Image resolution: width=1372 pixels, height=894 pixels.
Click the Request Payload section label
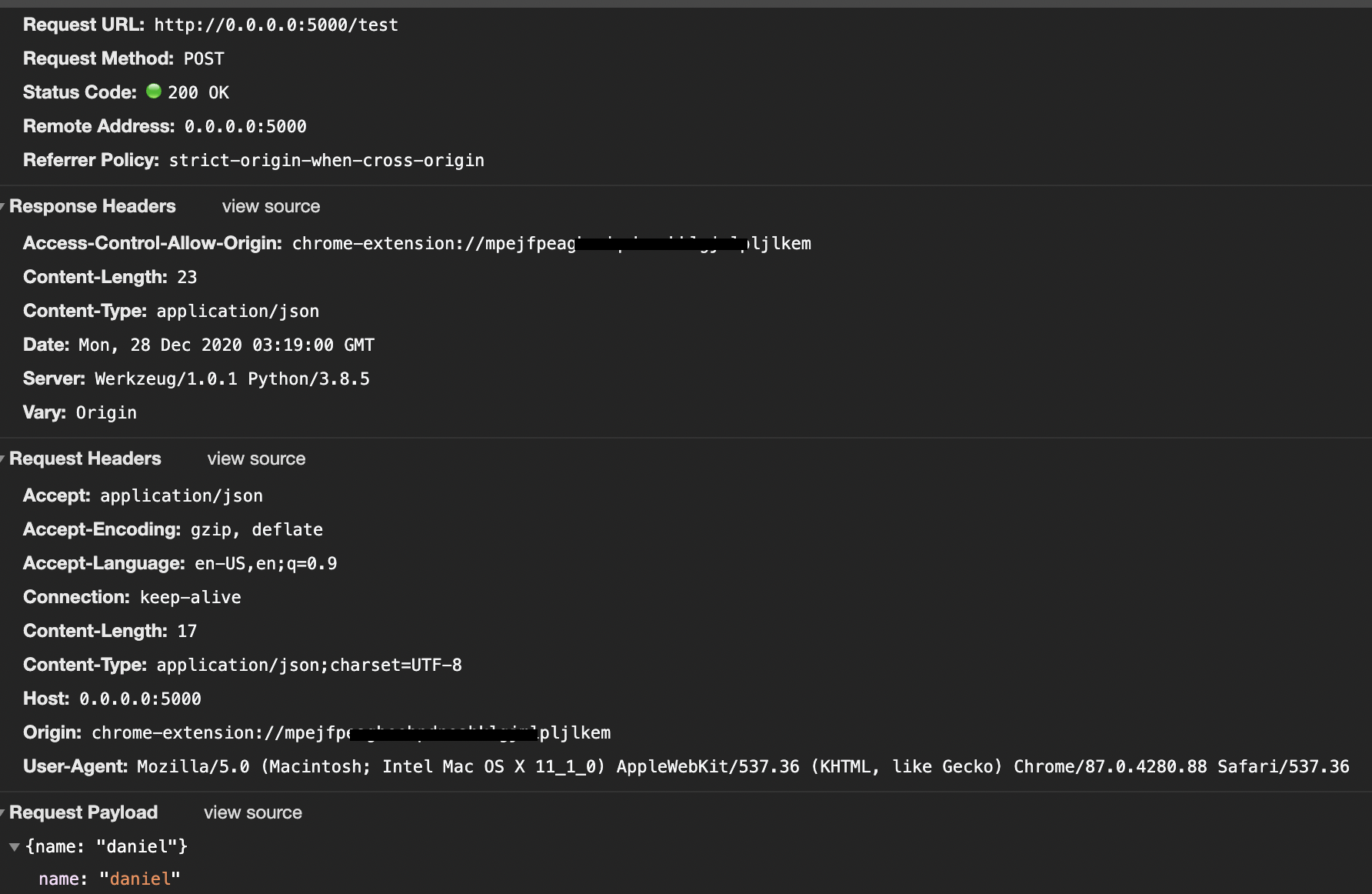[85, 812]
